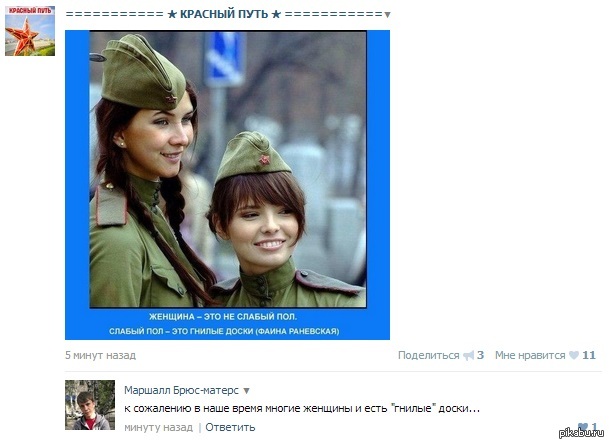Reply to the comment with Ответить

[230, 427]
